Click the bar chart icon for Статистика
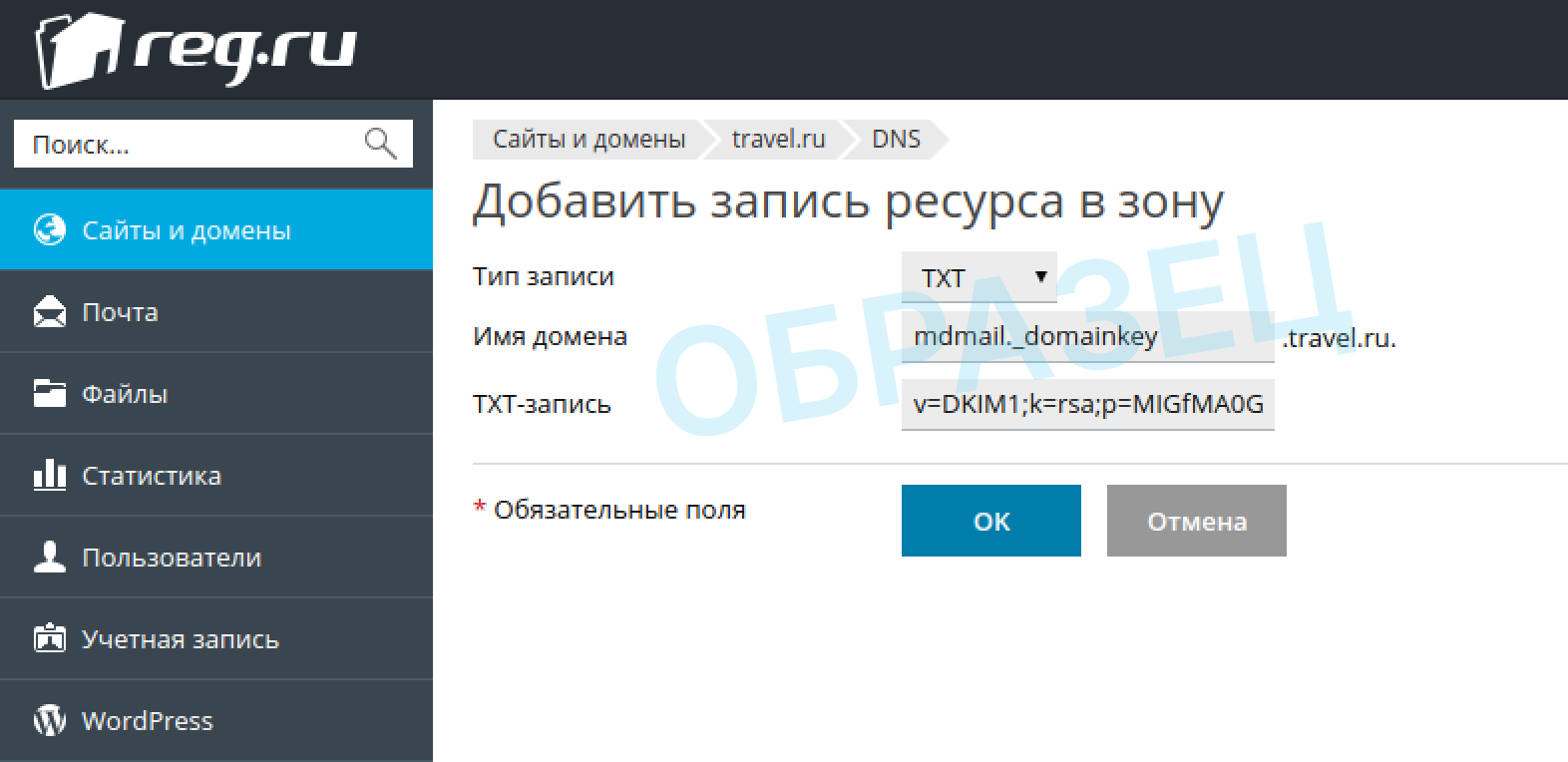Viewport: 1568px width, 762px height. click(x=50, y=475)
